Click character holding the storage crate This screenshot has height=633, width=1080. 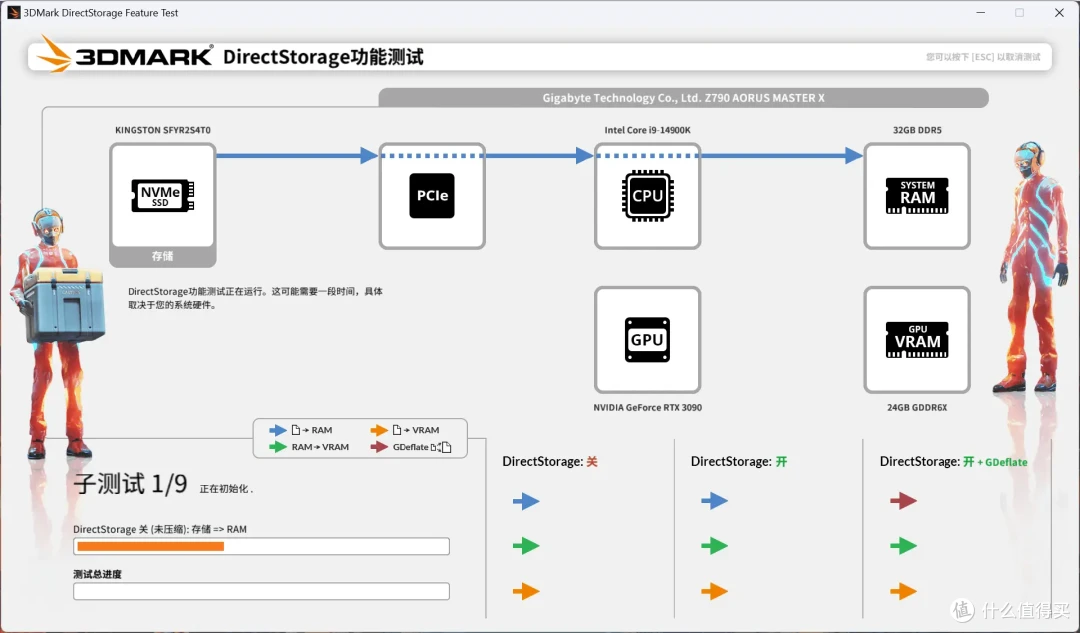(56, 333)
